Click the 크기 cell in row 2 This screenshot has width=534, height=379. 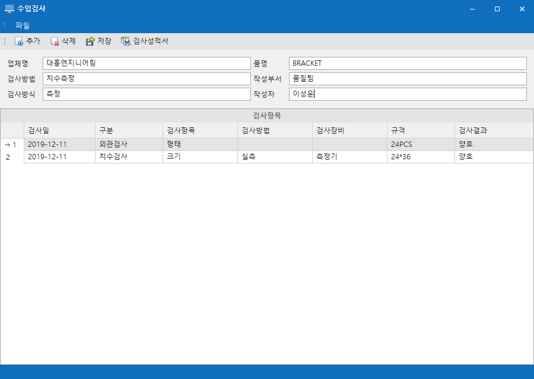[x=200, y=157]
